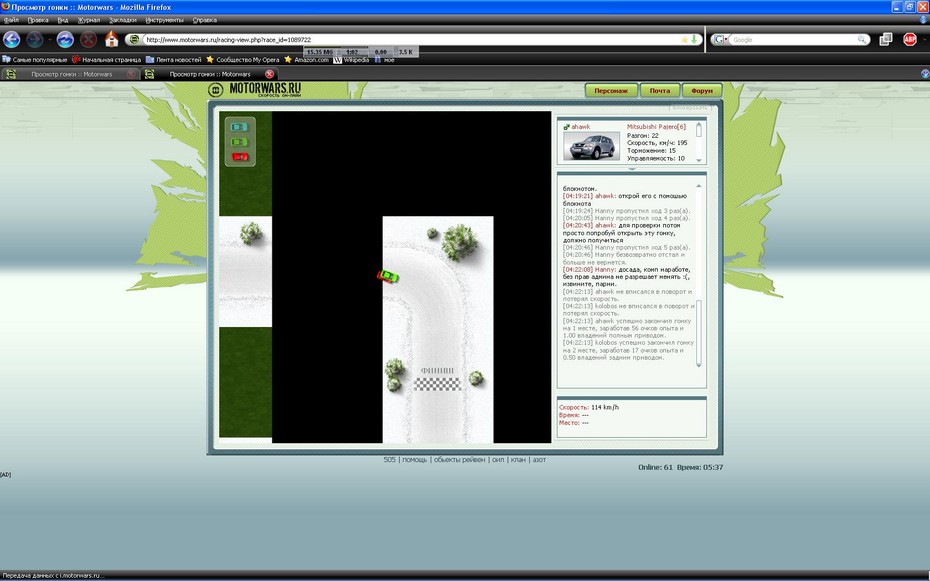This screenshot has width=930, height=581.
Task: Click the Mitsubishi Pajero car thumbnail
Action: click(x=591, y=146)
